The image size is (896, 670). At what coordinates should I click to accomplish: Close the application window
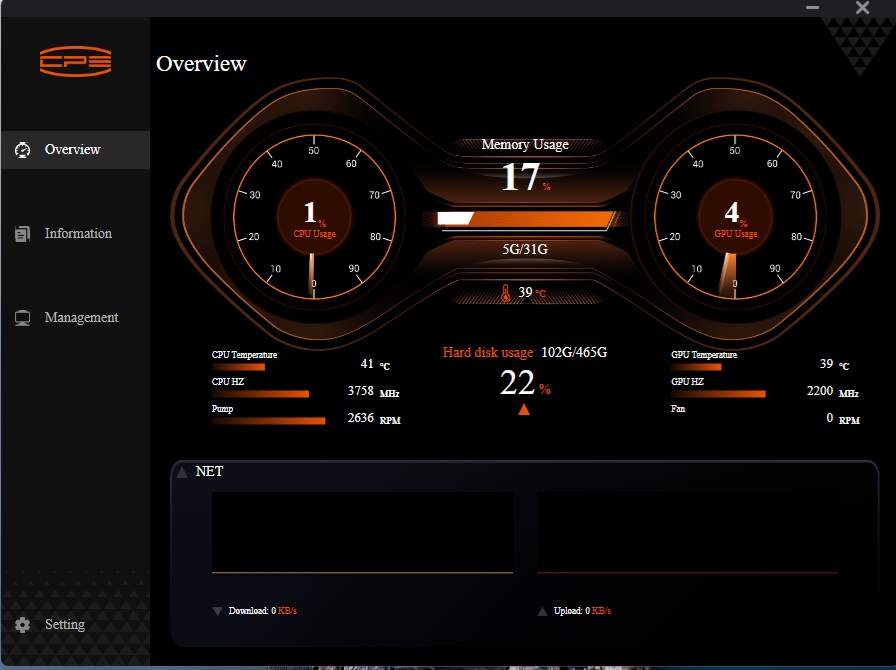tap(862, 7)
